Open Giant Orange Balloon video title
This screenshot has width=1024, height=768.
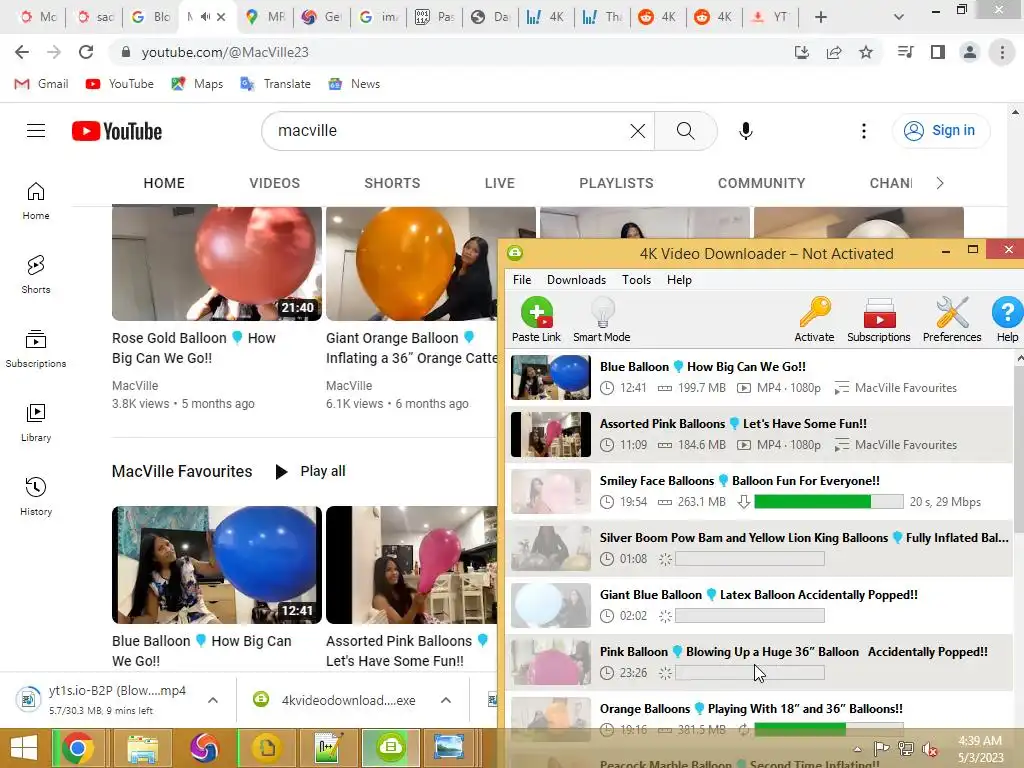tap(411, 348)
